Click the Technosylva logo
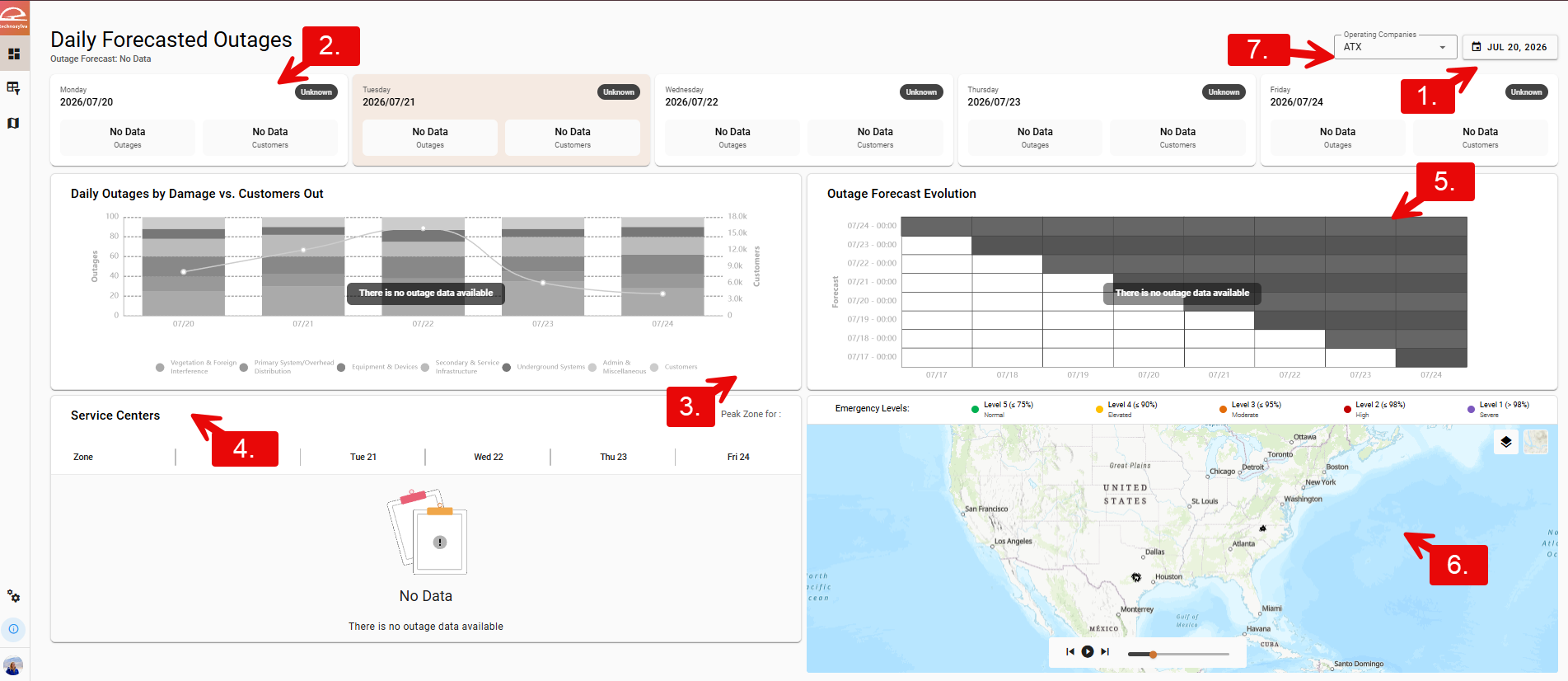1568x681 pixels. point(14,16)
